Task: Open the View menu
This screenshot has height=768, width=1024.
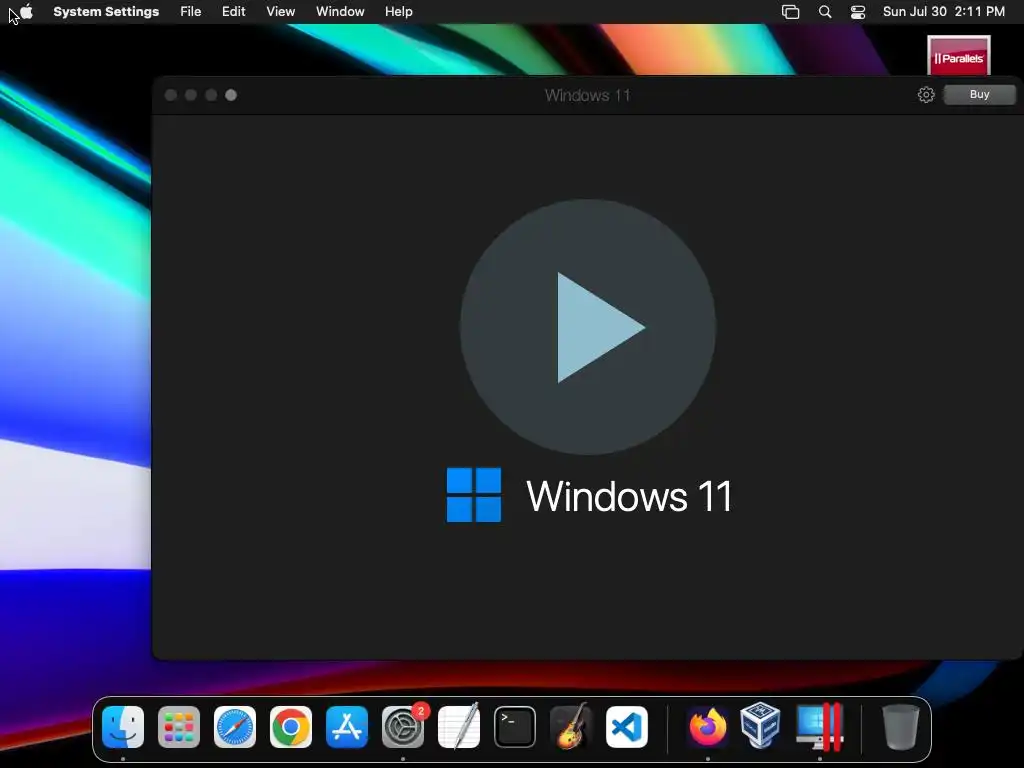Action: [281, 11]
